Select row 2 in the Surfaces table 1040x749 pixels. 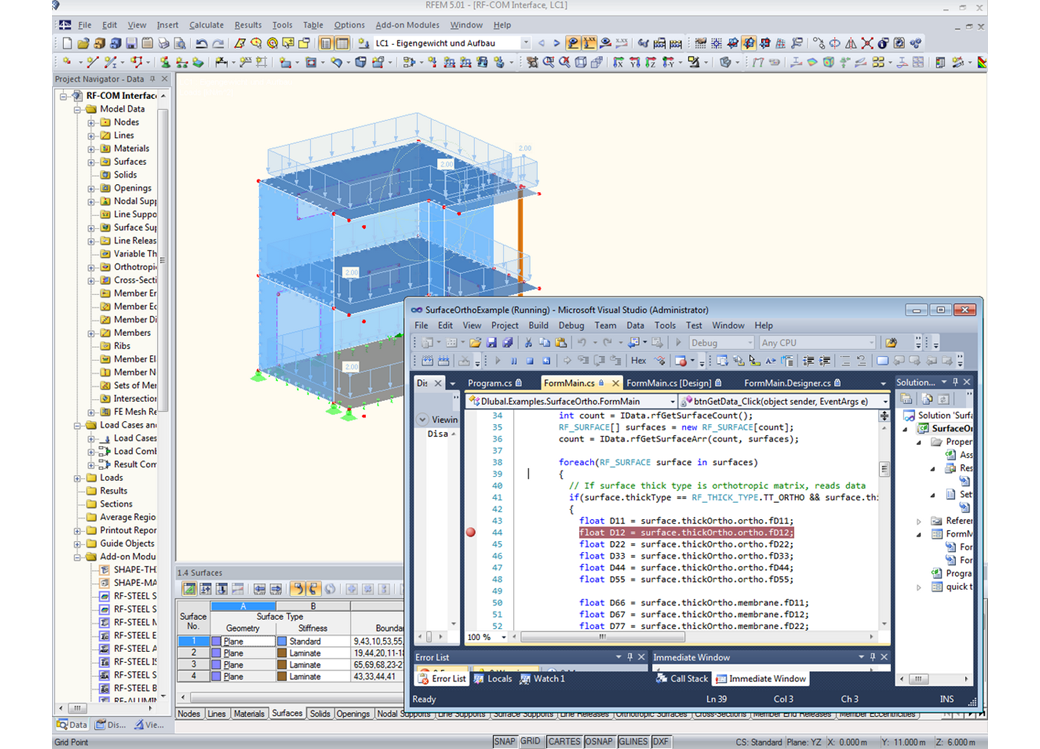coord(193,650)
